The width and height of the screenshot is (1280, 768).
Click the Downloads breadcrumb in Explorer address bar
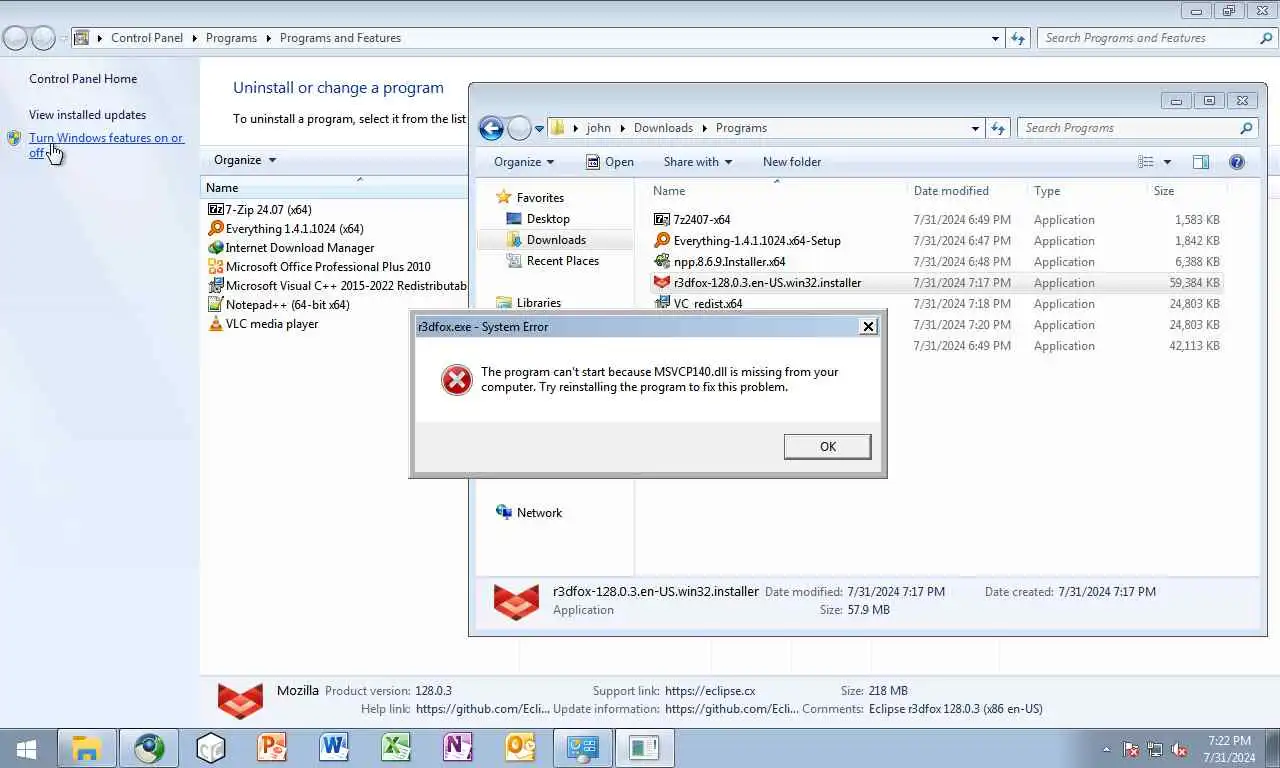[663, 128]
